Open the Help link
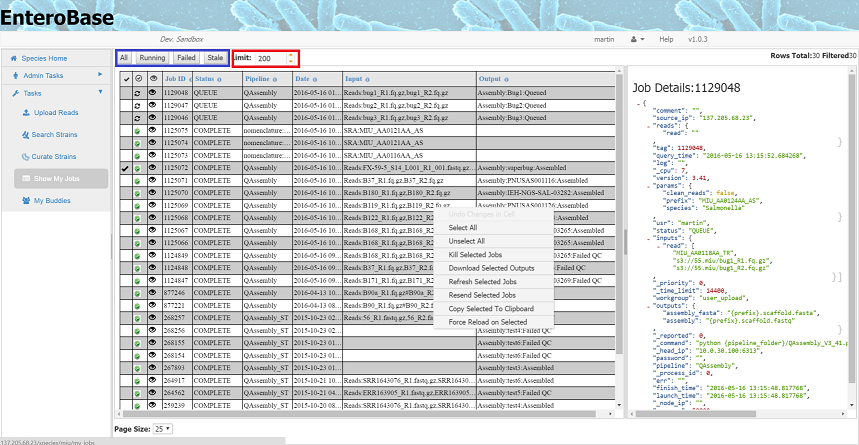Viewport: 859px width, 445px height. (666, 39)
